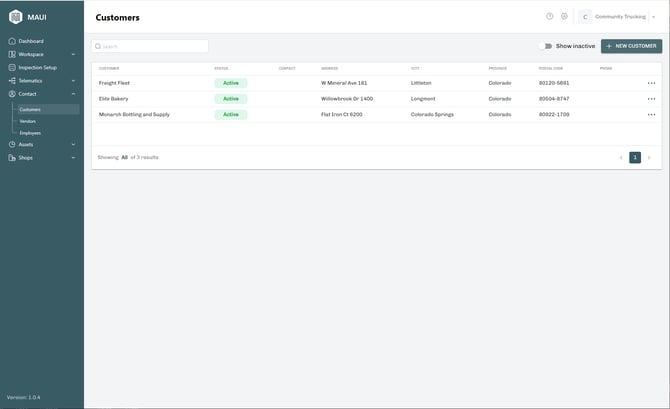Screen dimensions: 670x409
Task: Select page 1 in pagination
Action: (x=635, y=158)
